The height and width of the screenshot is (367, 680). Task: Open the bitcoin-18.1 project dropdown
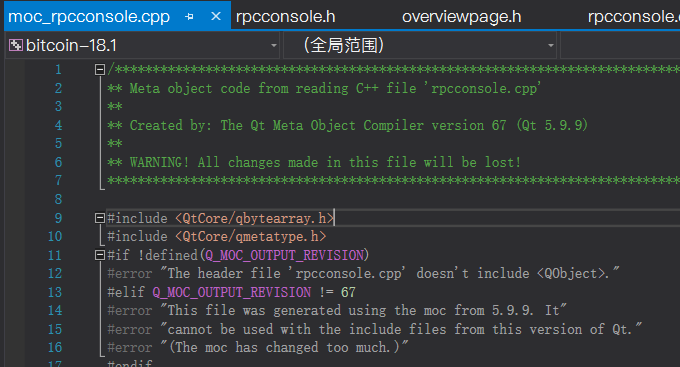(274, 46)
